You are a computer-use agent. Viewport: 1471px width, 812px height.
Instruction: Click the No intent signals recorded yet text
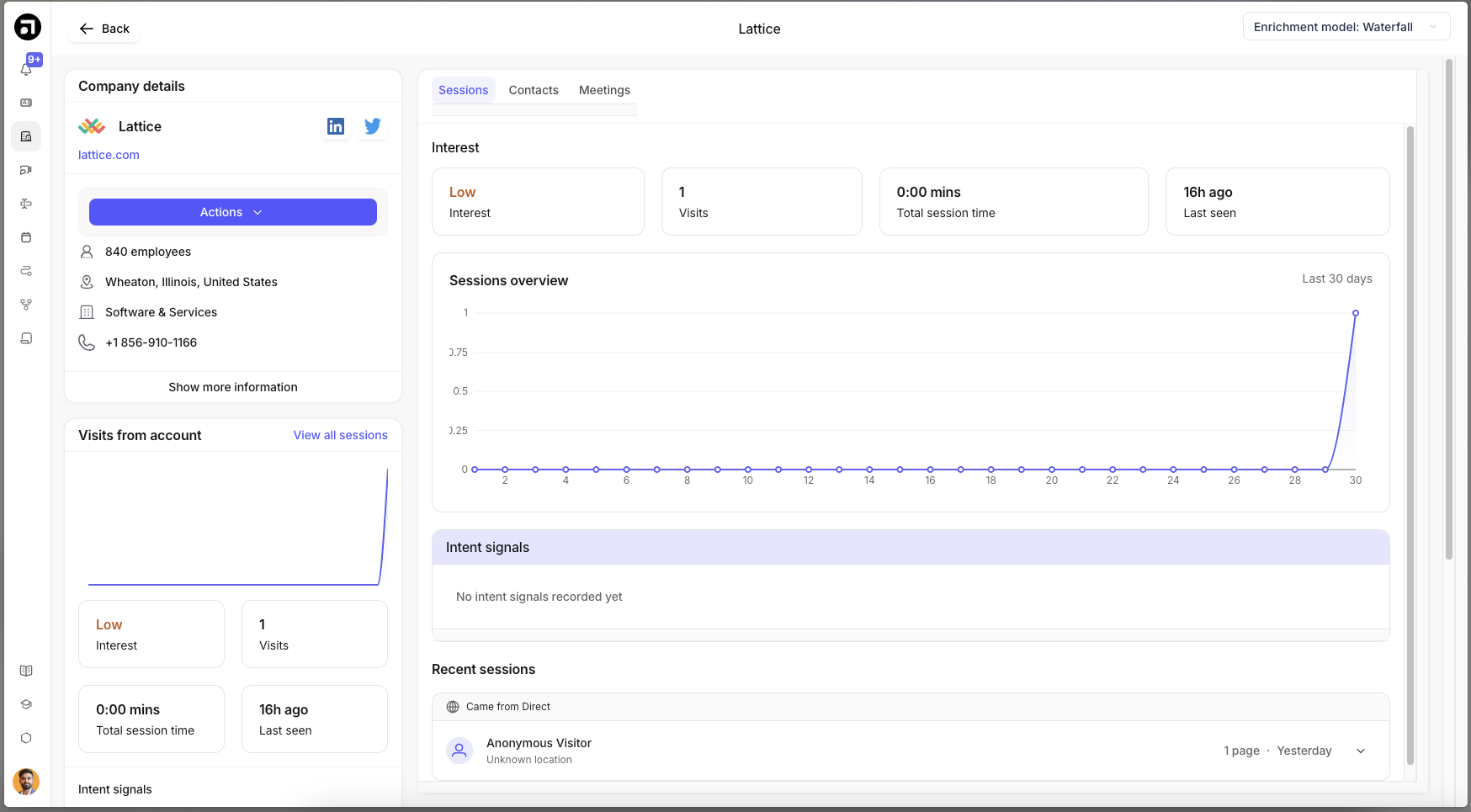pos(539,597)
